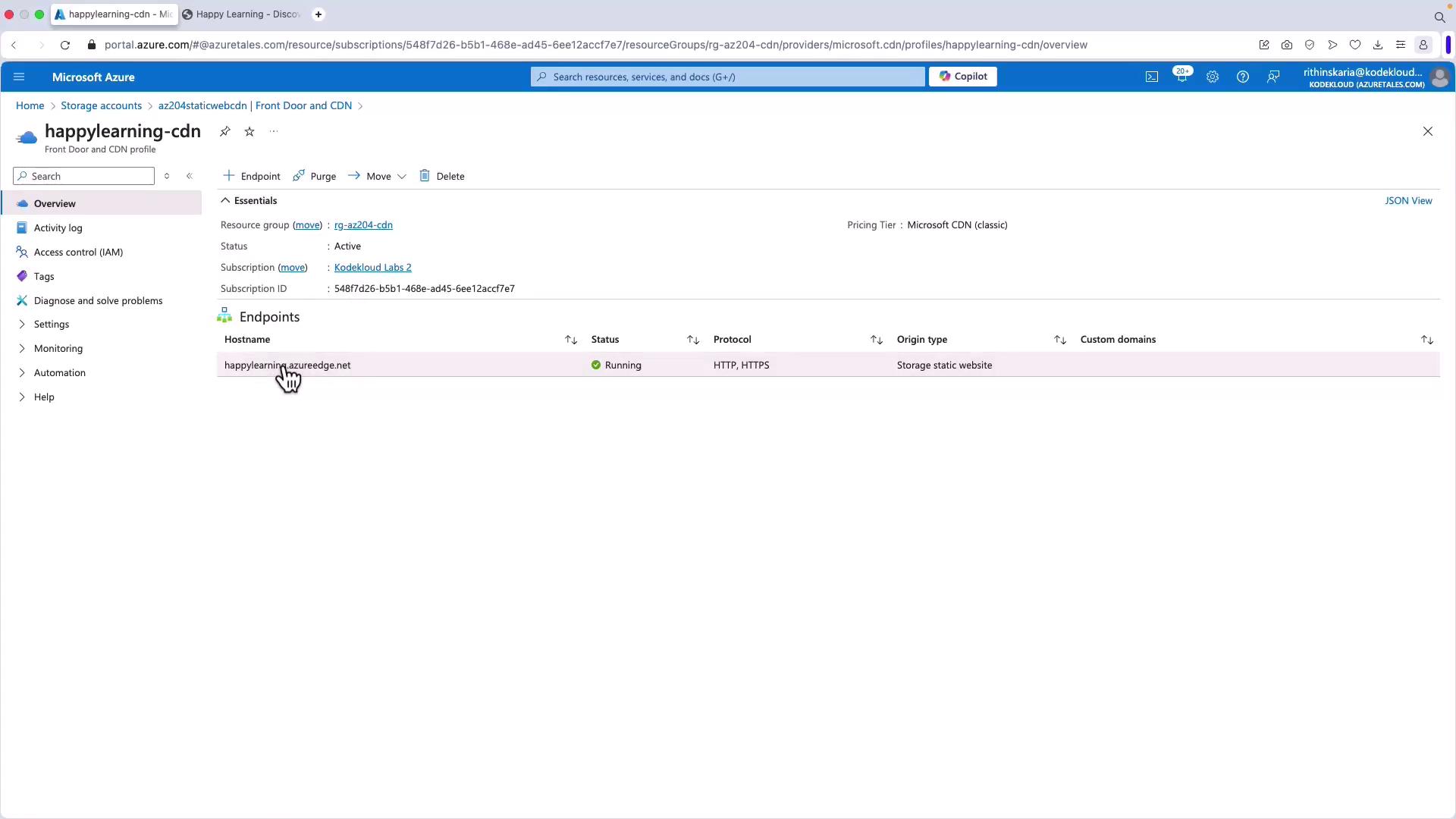
Task: Click the help question mark icon
Action: (x=1242, y=77)
